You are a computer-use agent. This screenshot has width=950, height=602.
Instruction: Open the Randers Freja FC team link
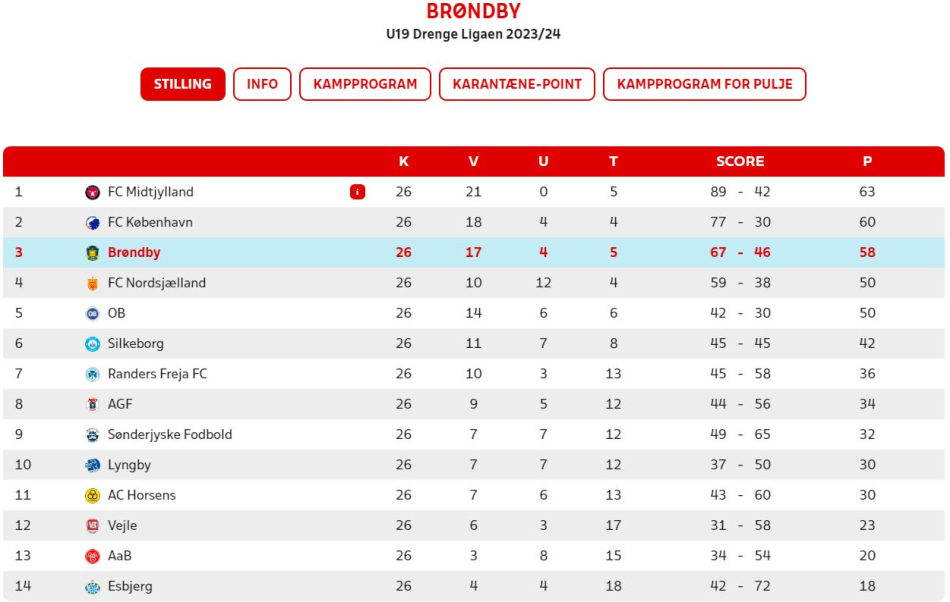coord(158,374)
